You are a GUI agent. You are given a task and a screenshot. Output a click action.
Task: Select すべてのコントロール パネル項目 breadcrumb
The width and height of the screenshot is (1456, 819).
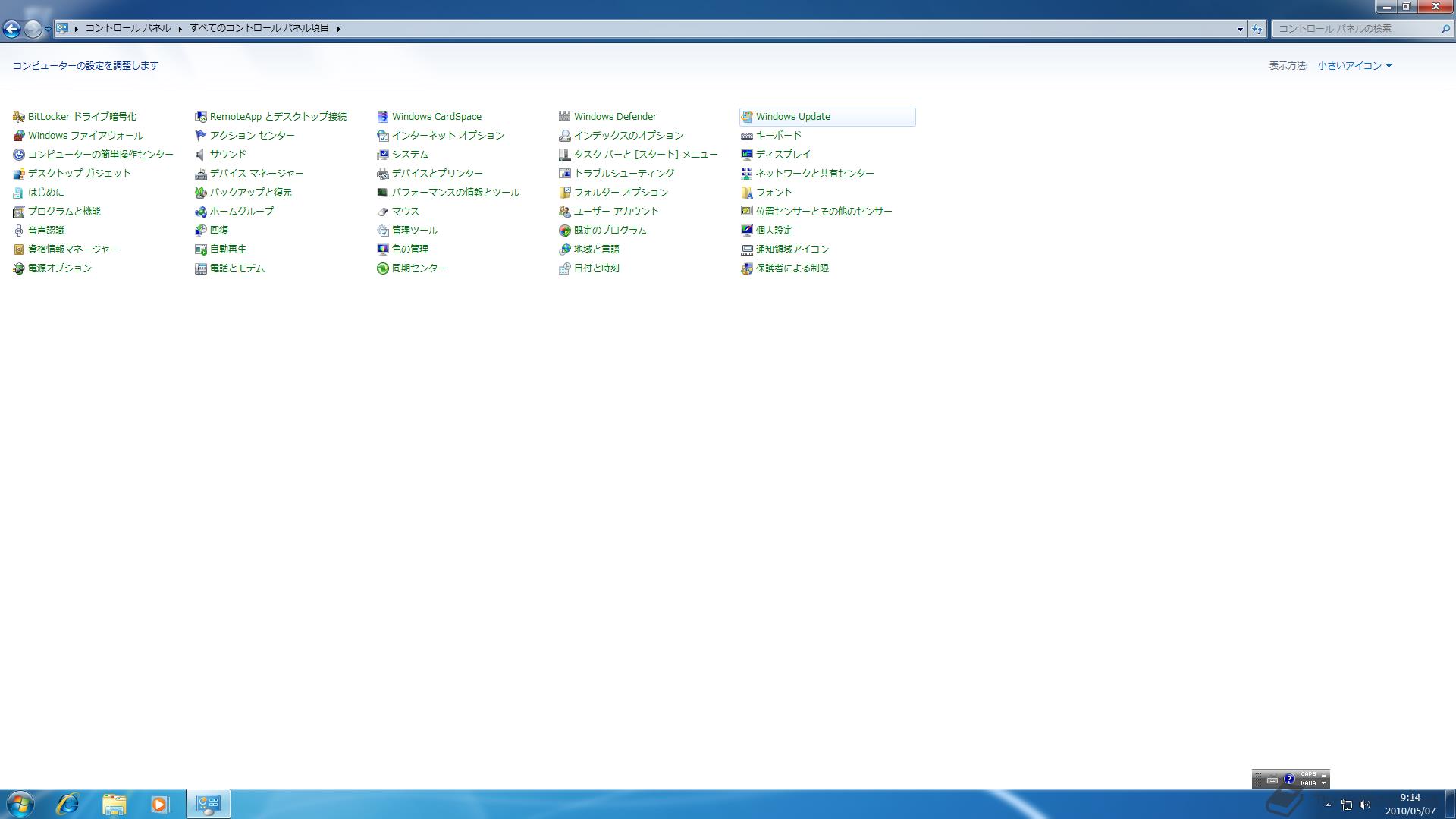coord(259,28)
